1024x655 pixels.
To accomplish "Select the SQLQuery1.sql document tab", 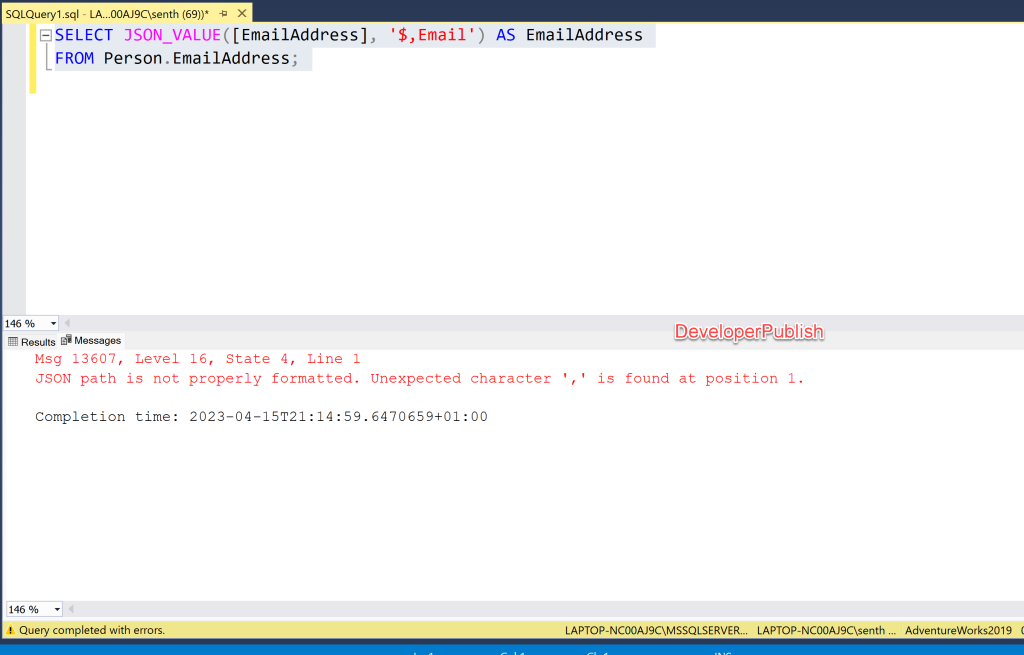I will coord(107,15).
